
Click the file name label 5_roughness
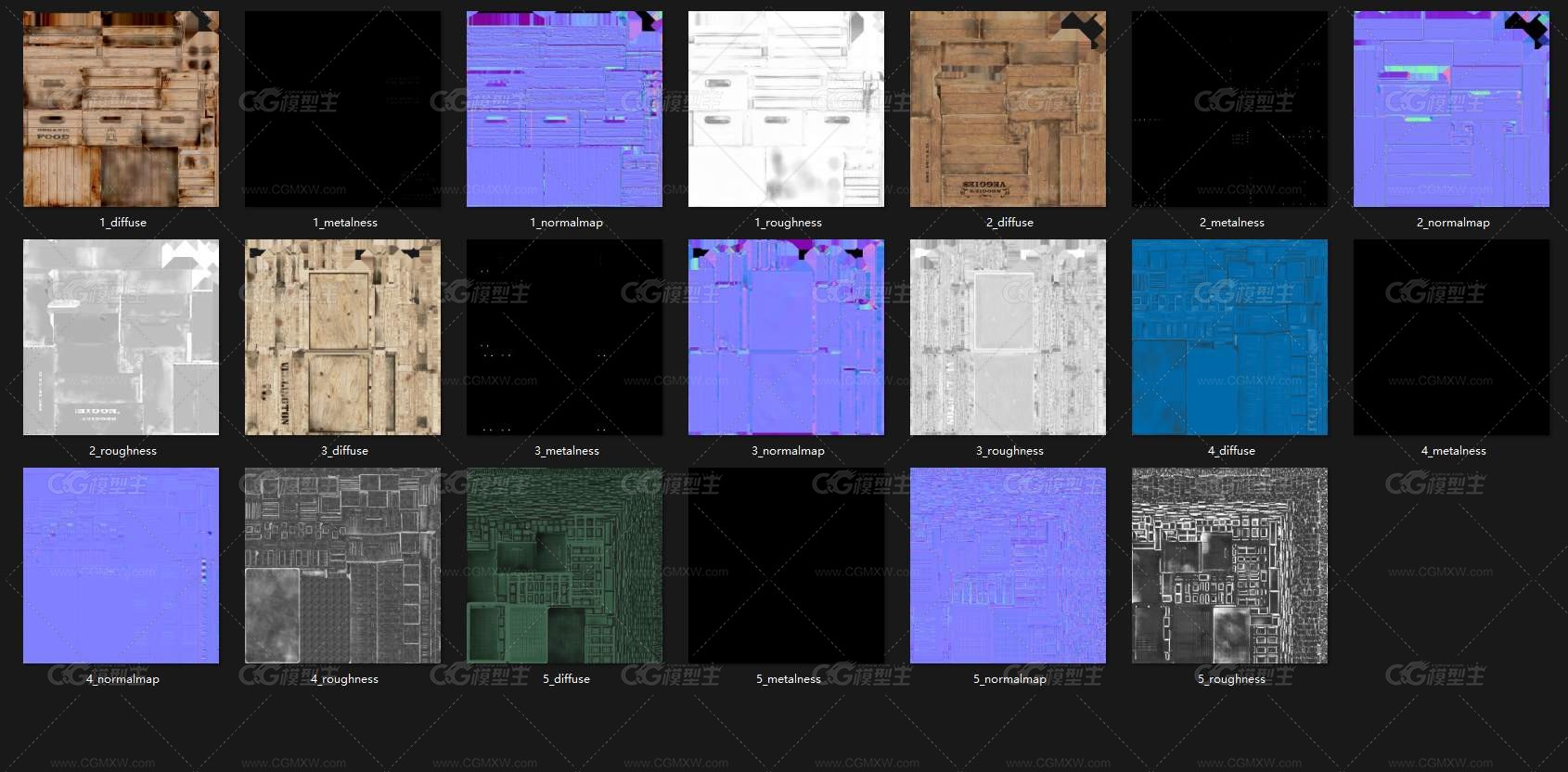pyautogui.click(x=1231, y=679)
